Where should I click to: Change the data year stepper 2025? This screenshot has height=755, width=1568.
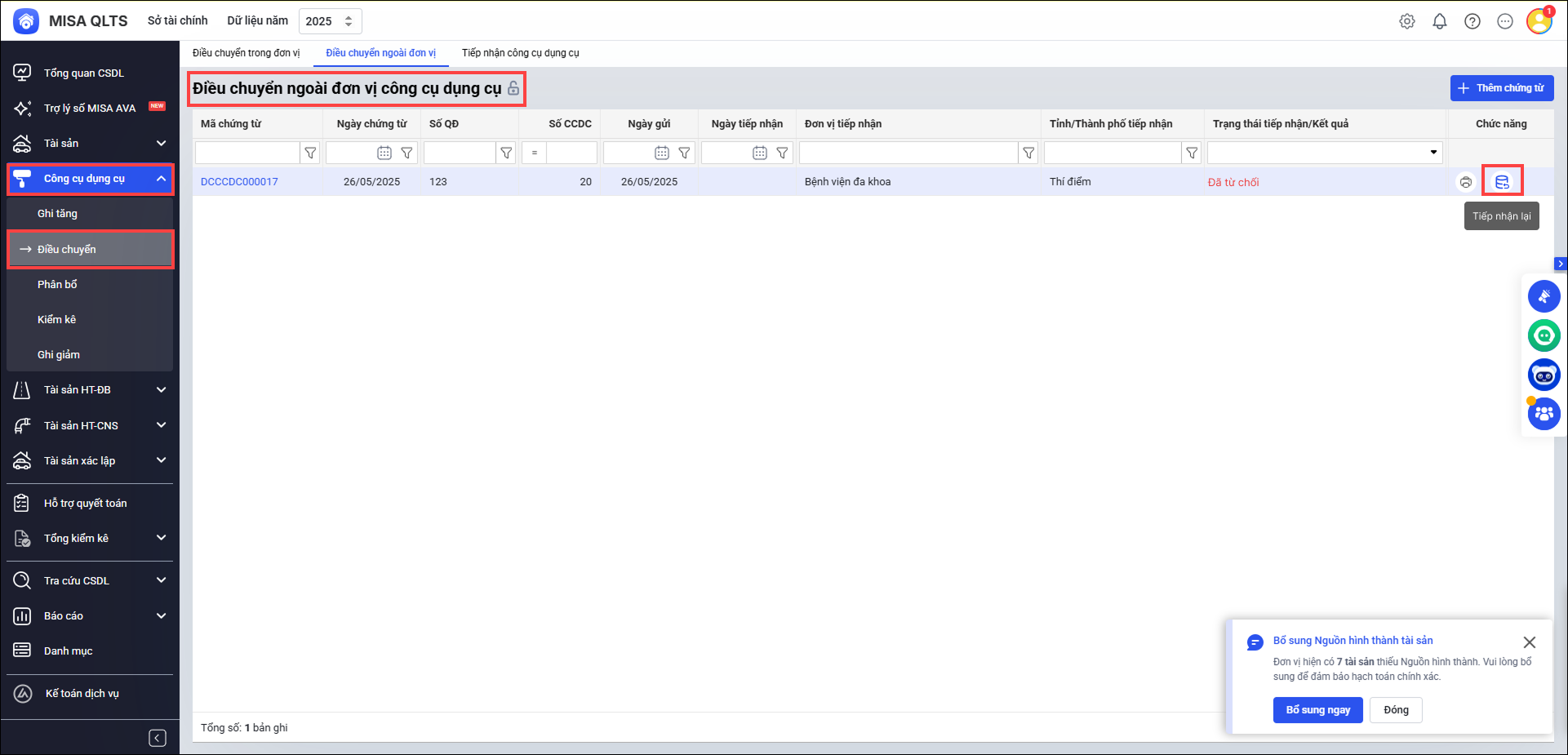(349, 21)
